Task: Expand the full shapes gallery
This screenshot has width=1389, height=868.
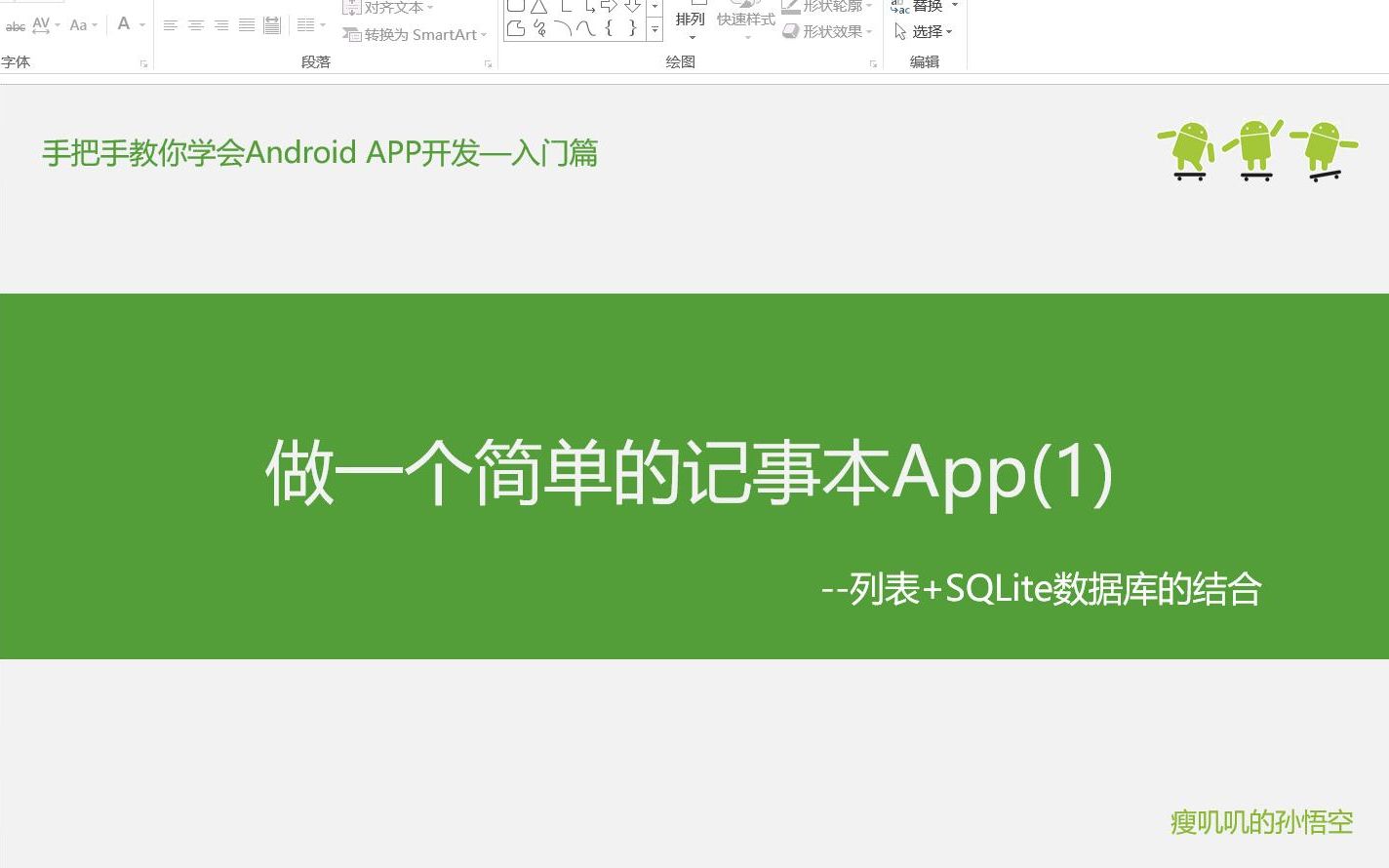Action: 655,30
